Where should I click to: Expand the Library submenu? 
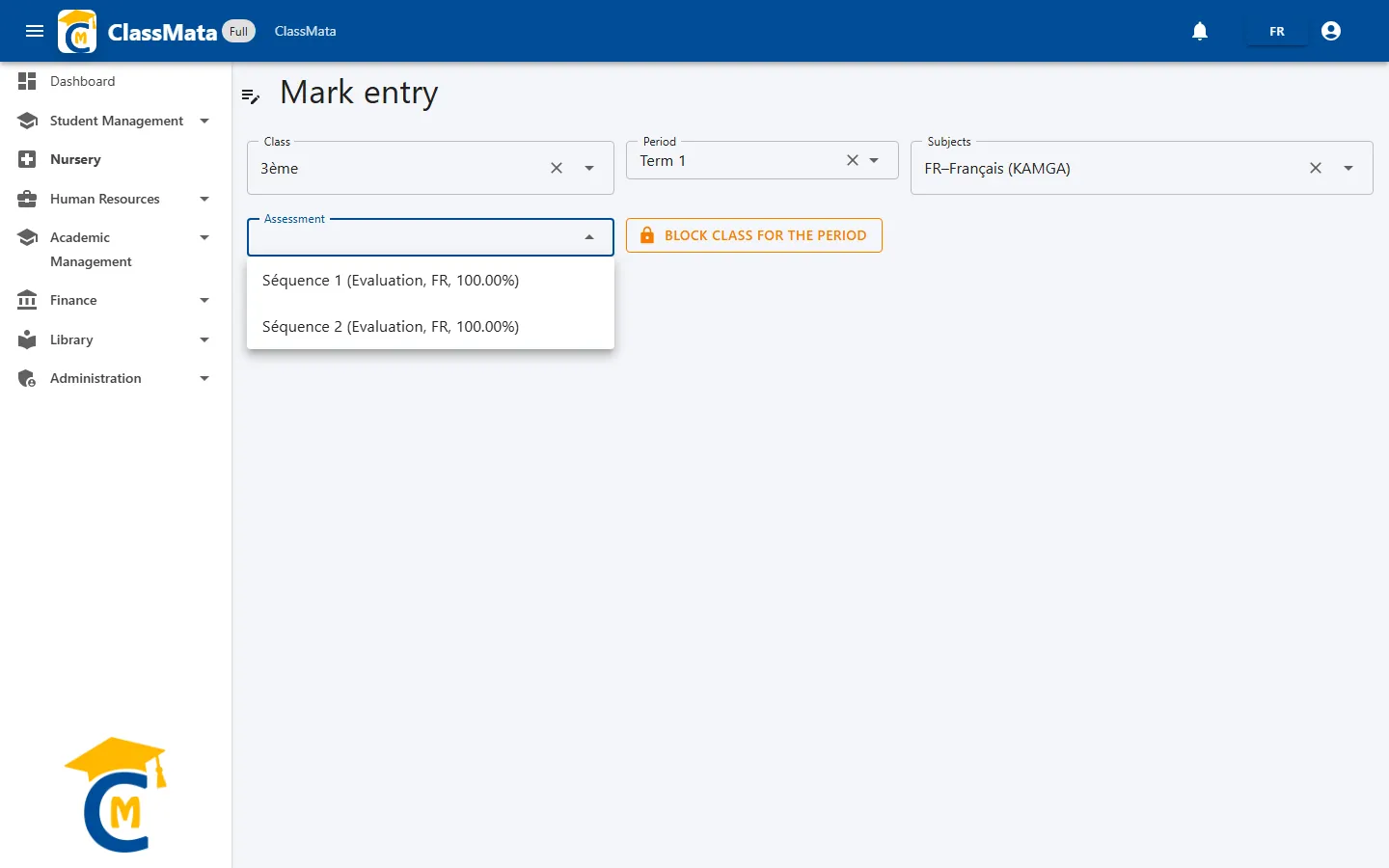click(x=204, y=339)
